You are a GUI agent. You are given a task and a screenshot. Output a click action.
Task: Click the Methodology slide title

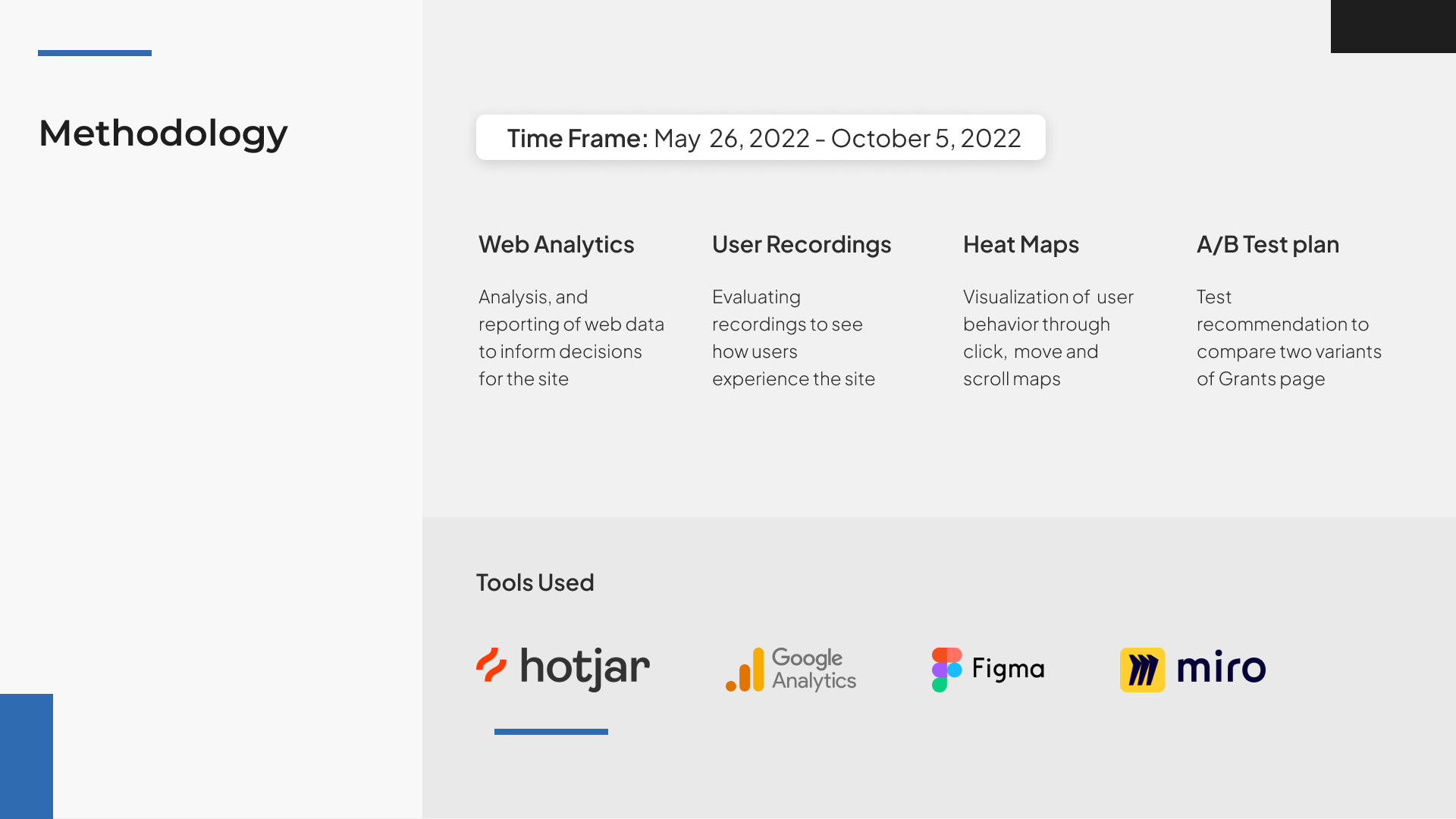tap(163, 134)
